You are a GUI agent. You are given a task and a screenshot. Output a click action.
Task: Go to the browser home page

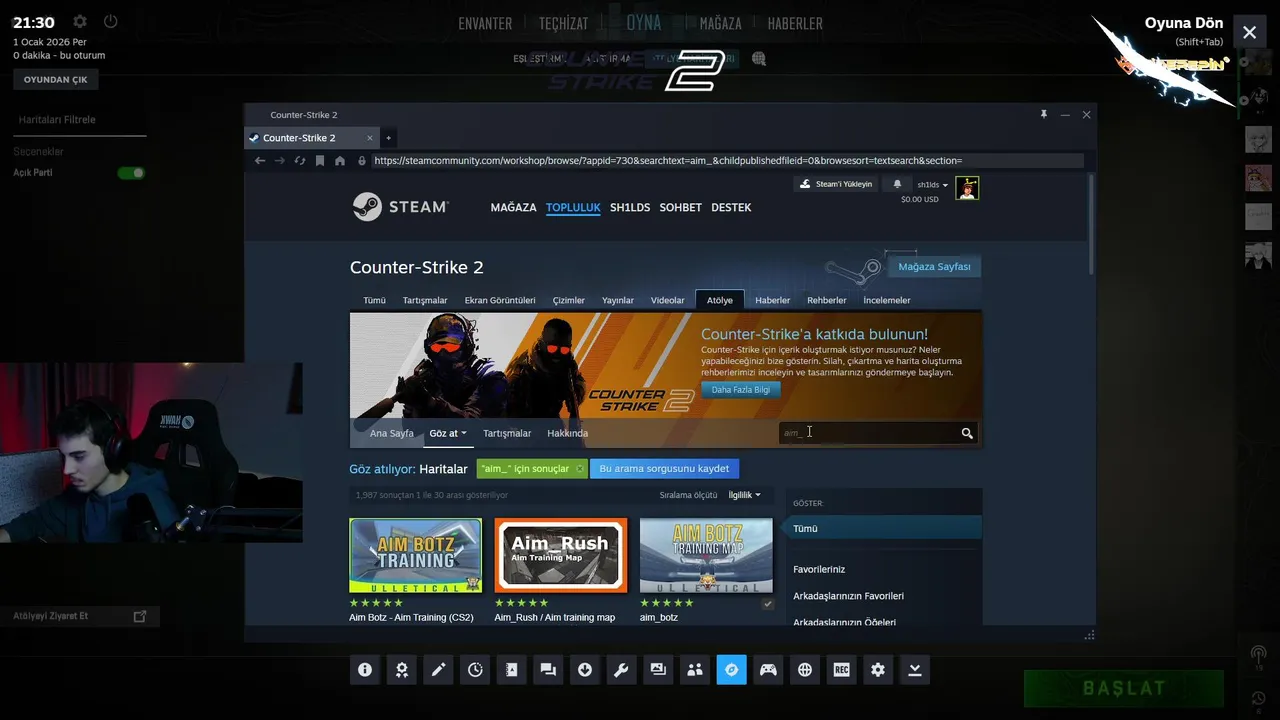pos(340,160)
